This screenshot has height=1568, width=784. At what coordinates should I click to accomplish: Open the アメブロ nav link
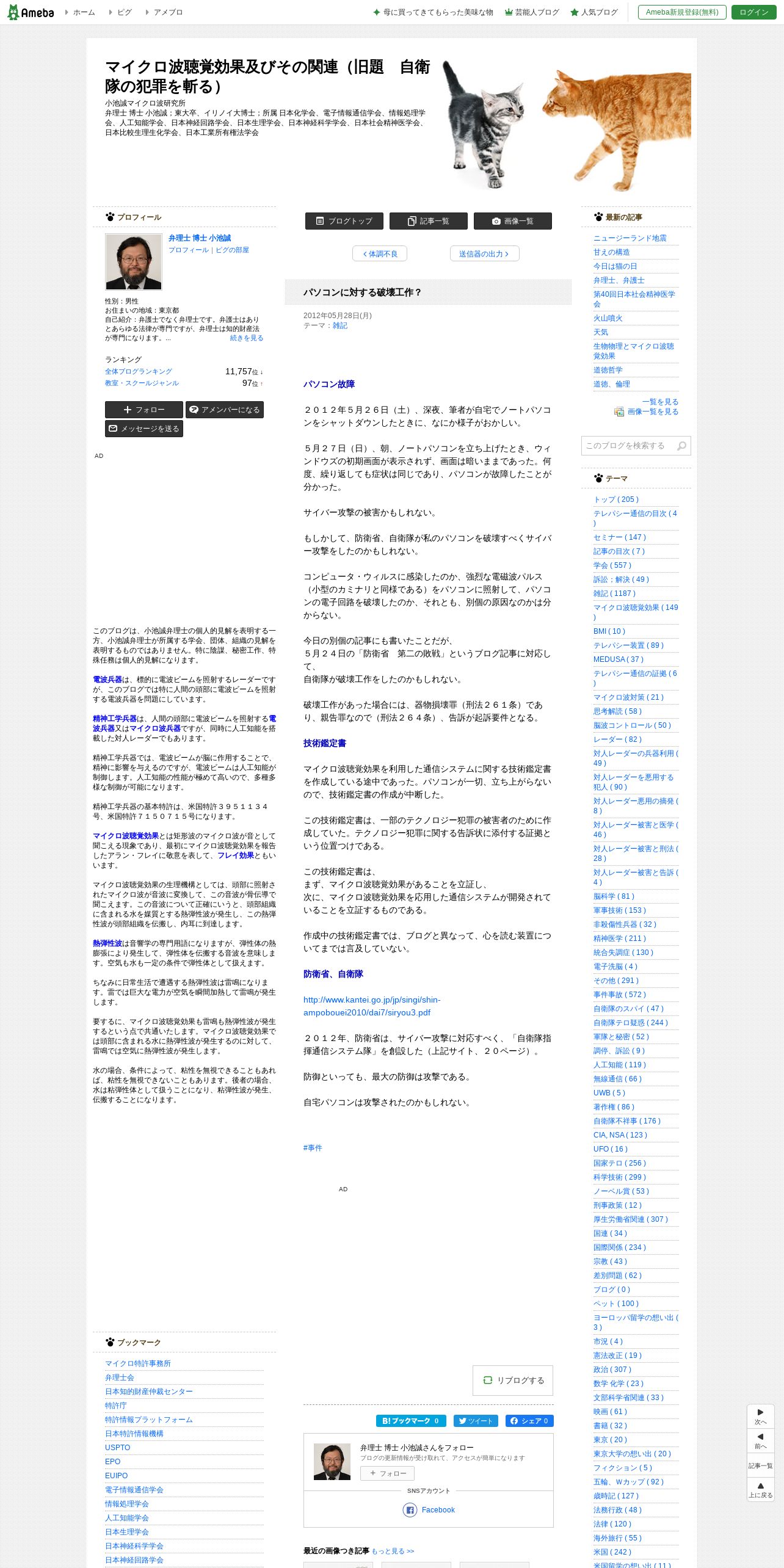click(168, 12)
